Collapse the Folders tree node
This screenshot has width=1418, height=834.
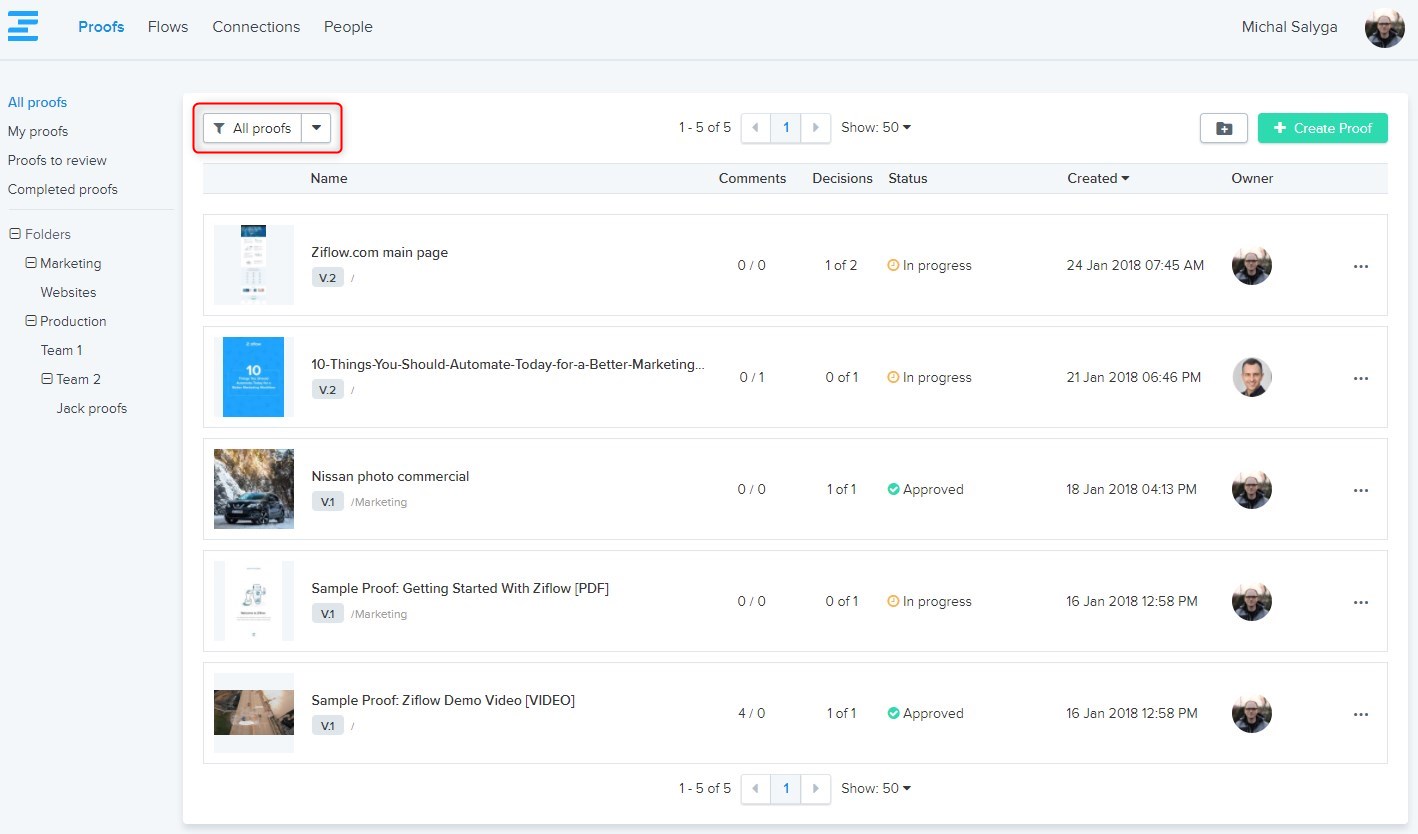(x=15, y=234)
